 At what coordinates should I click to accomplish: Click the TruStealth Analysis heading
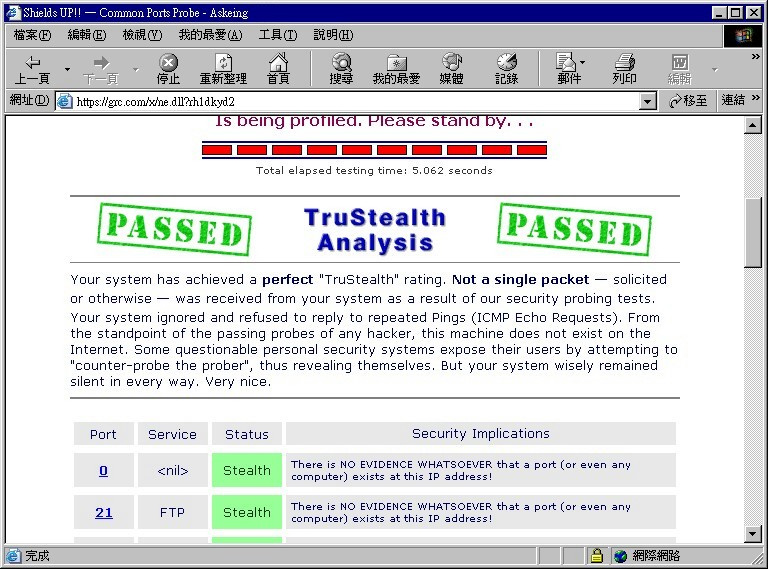[375, 230]
